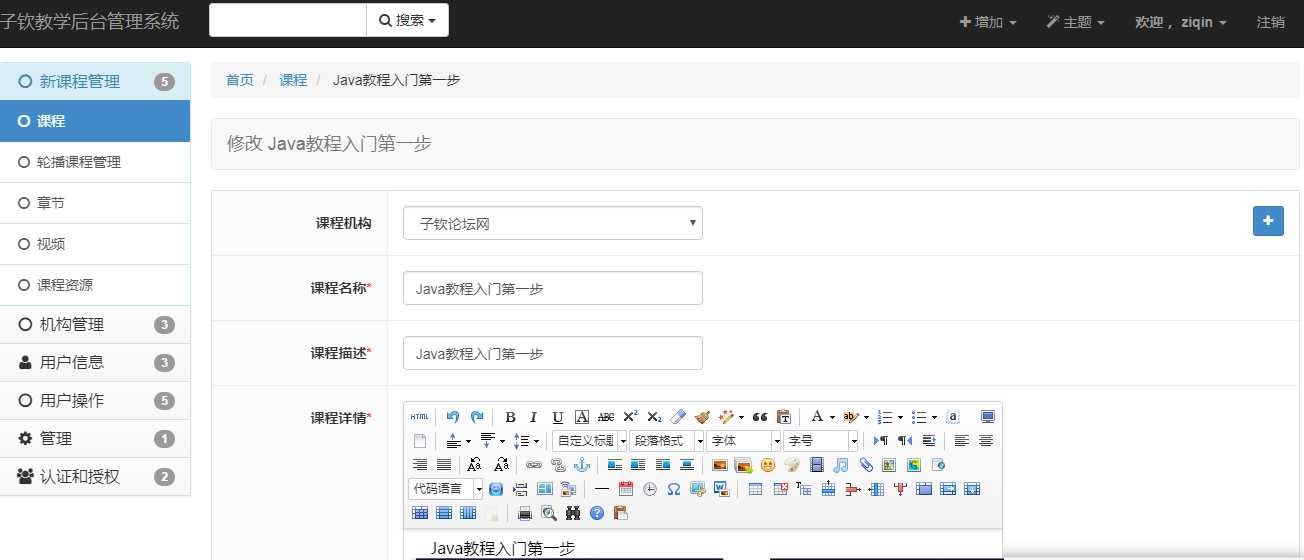Click the eraser clear-format icon
The width and height of the screenshot is (1304, 560).
tap(678, 417)
